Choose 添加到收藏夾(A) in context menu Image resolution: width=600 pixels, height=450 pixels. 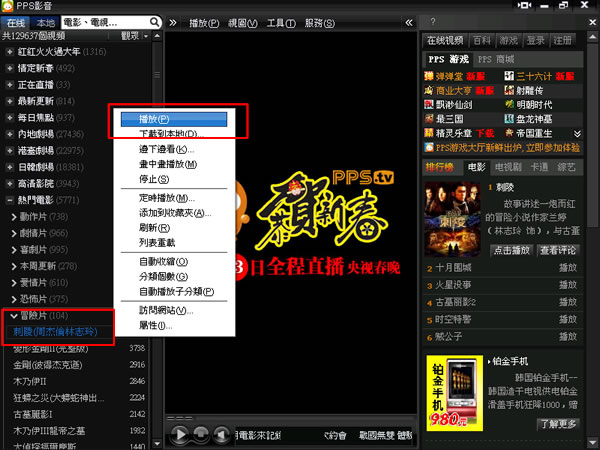pyautogui.click(x=174, y=213)
